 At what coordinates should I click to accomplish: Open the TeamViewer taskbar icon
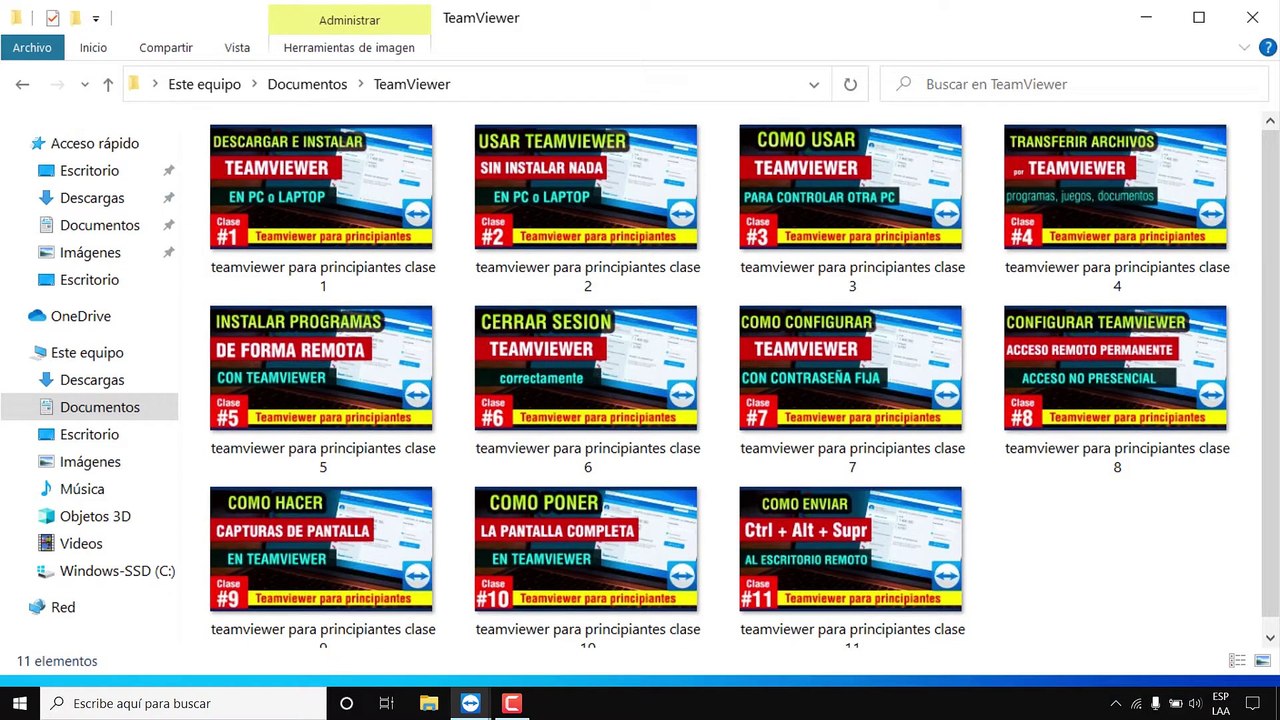[471, 703]
